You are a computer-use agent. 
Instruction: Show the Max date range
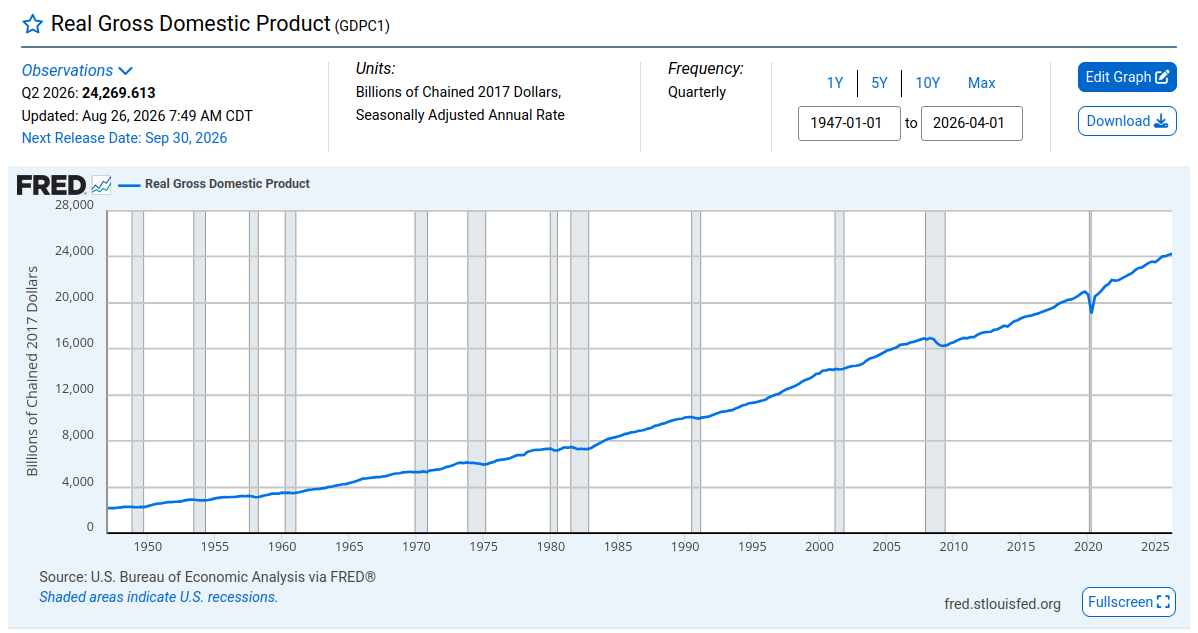982,82
